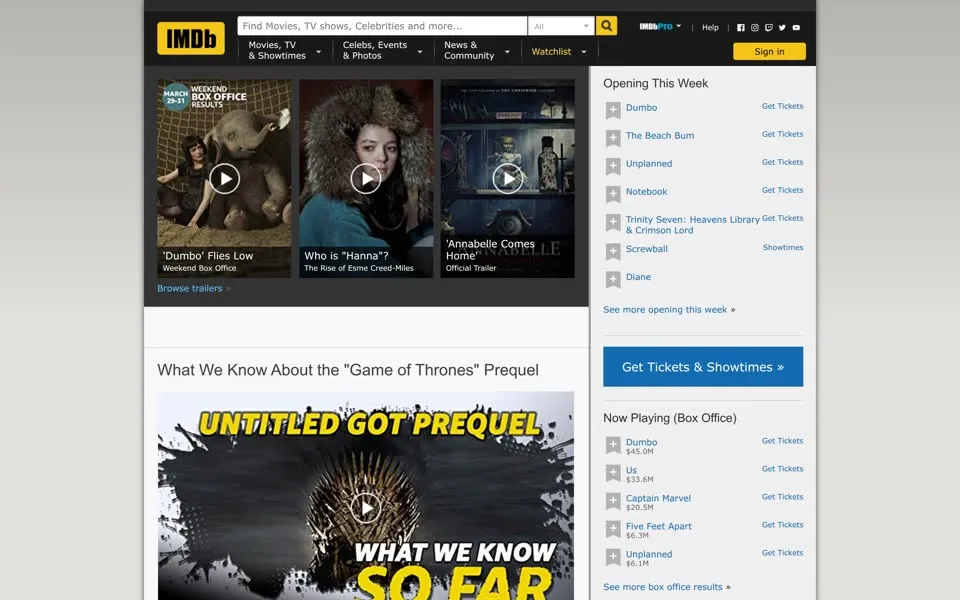Add Dumbo (Opening This Week) to watchlist
The width and height of the screenshot is (960, 600).
(x=613, y=110)
